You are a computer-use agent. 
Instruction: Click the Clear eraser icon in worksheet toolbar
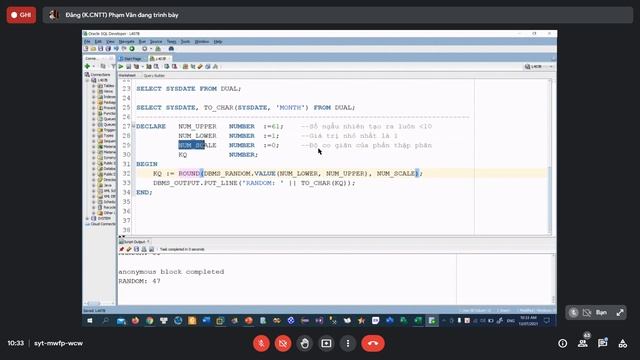tap(200, 67)
